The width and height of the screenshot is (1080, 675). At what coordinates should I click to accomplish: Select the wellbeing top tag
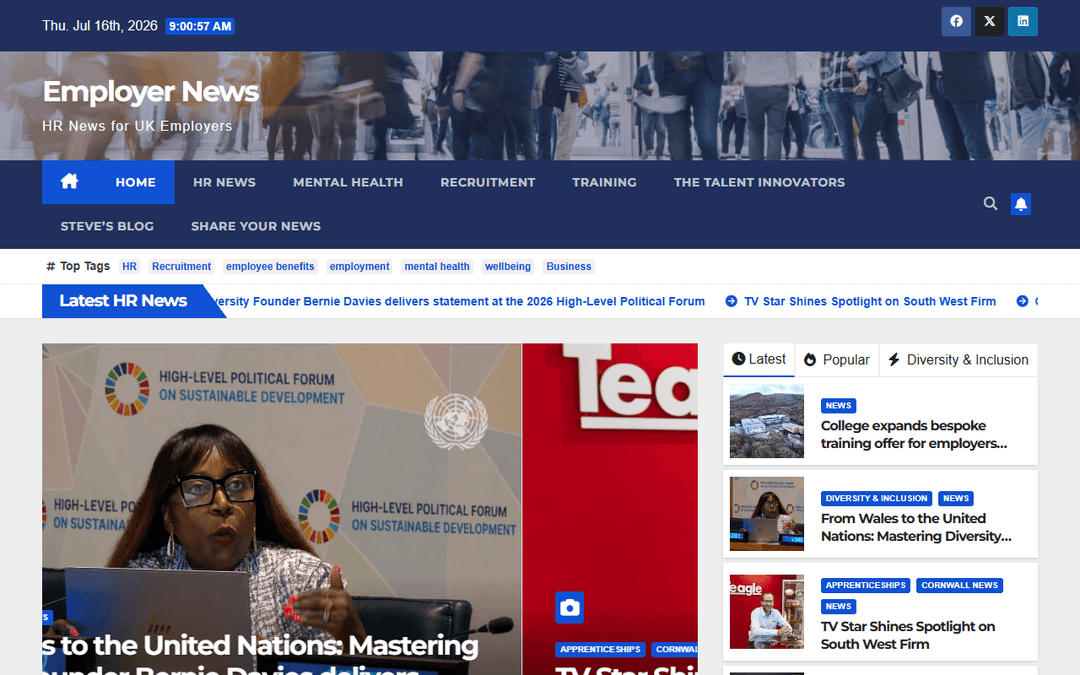[508, 267]
